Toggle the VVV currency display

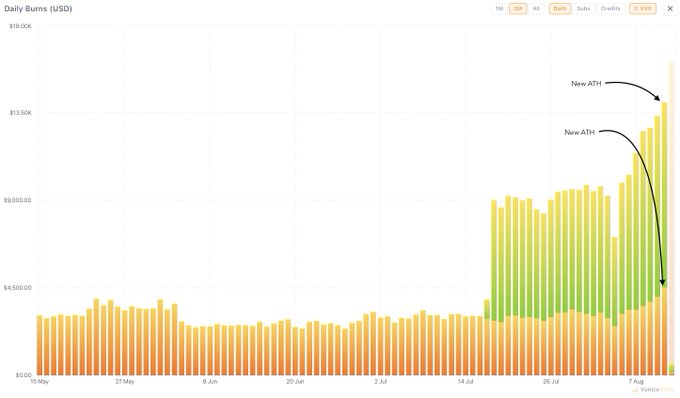643,9
